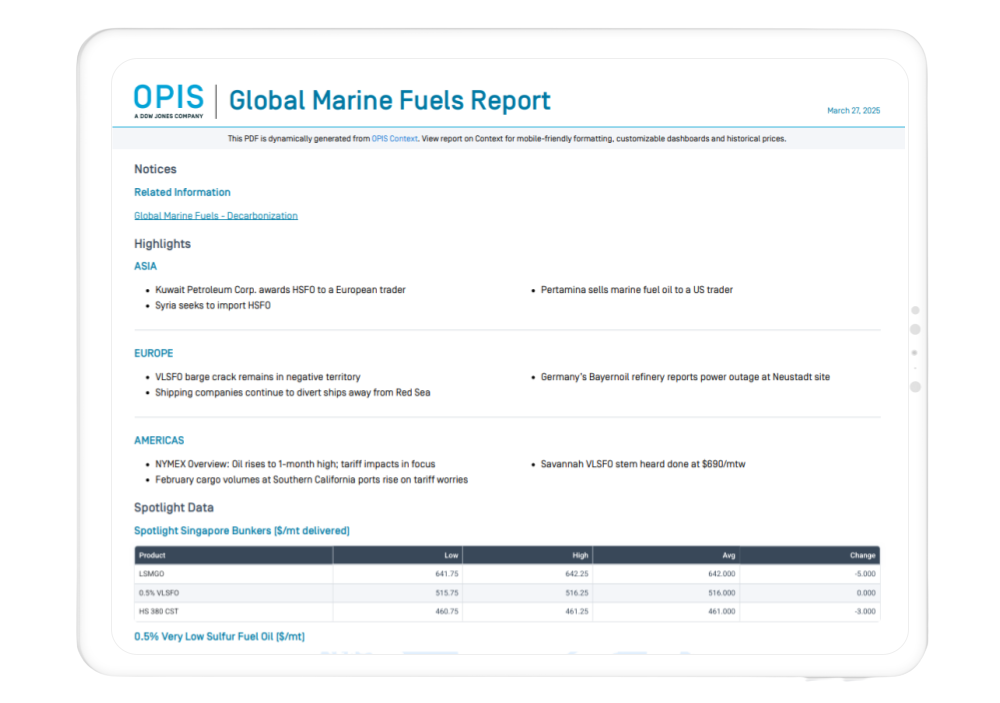Screen dimensions: 1000x703
Task: Select the EUROPE highlights section heading
Action: tap(153, 353)
